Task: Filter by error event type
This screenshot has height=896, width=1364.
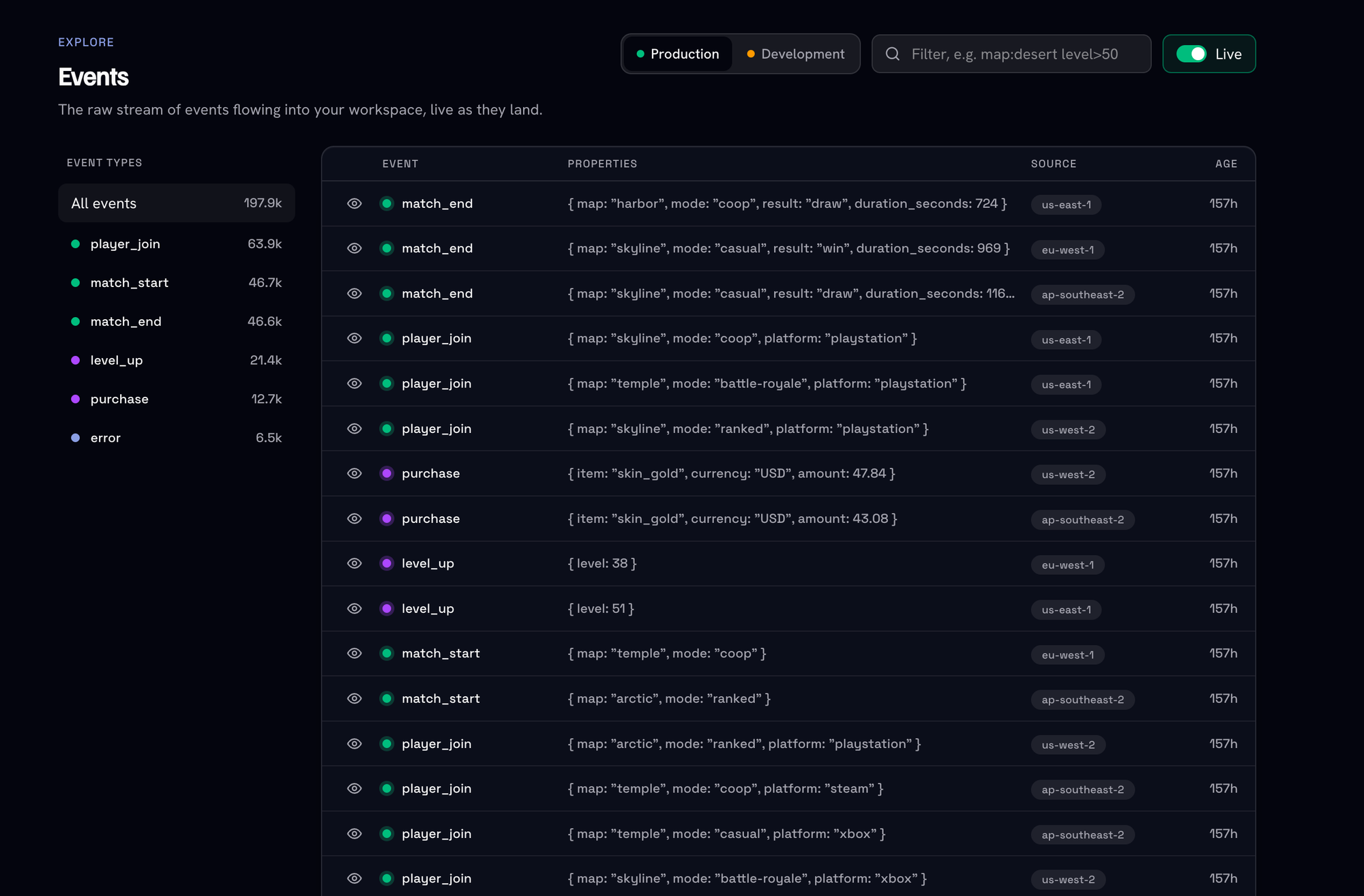Action: pos(177,438)
